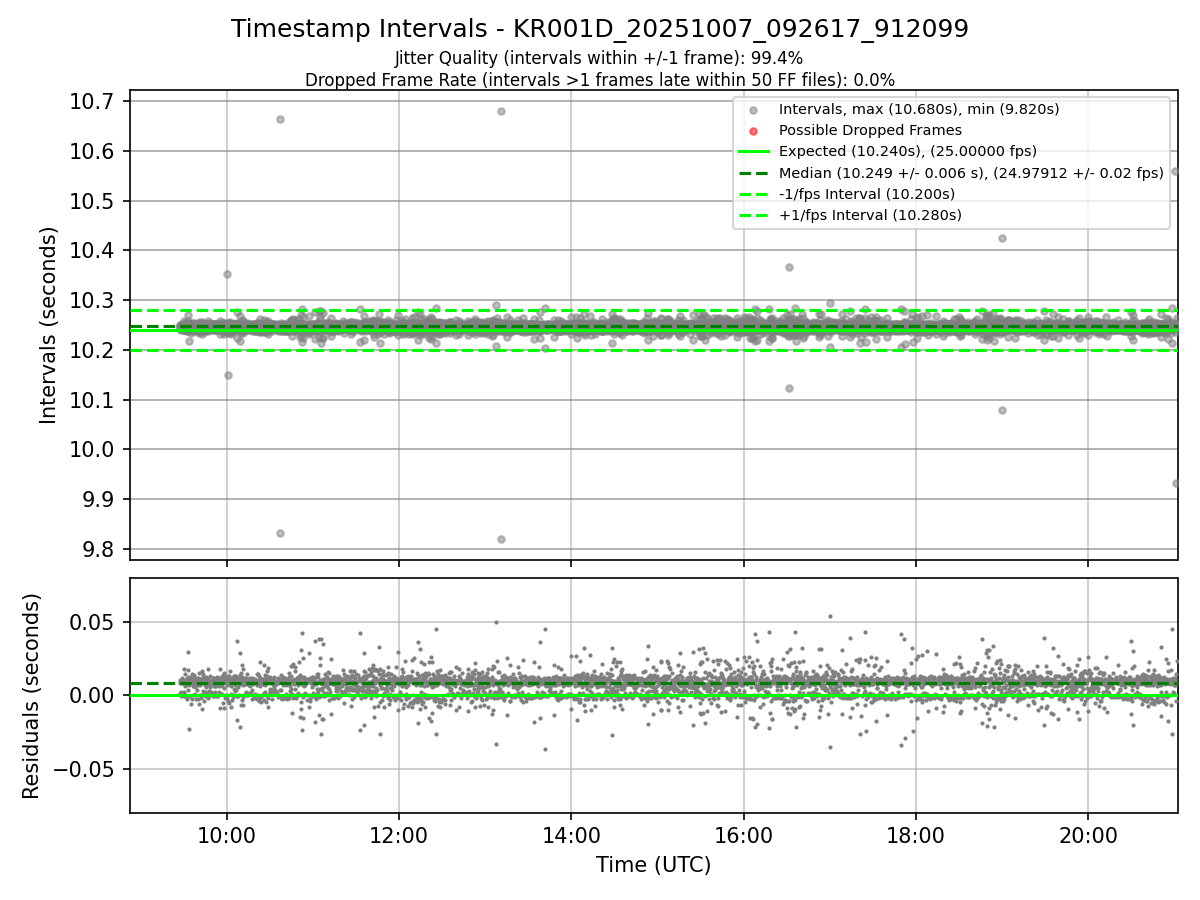Click the solid green line sample for Expected in legend
1200x900 pixels.
point(754,152)
